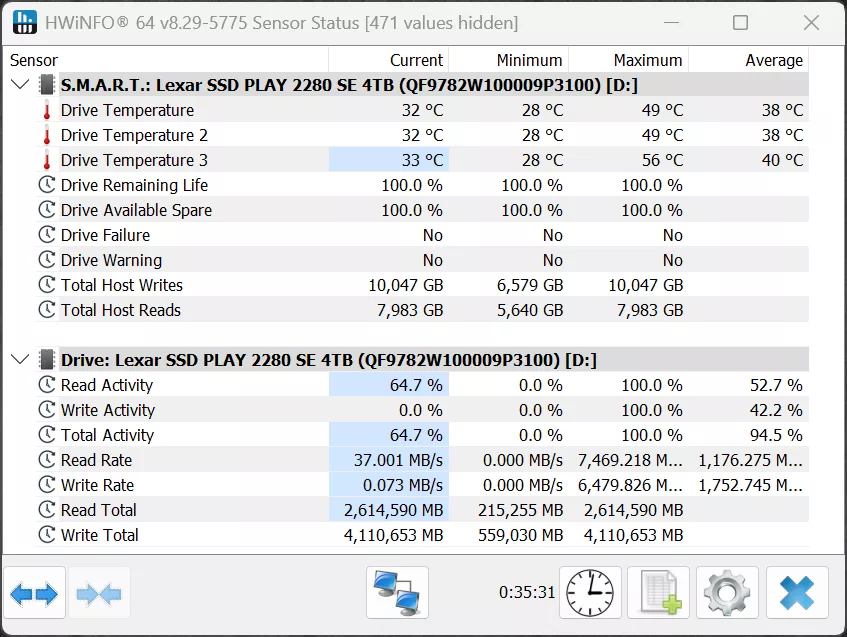
Task: Click the Read Rate label
Action: click(x=96, y=460)
